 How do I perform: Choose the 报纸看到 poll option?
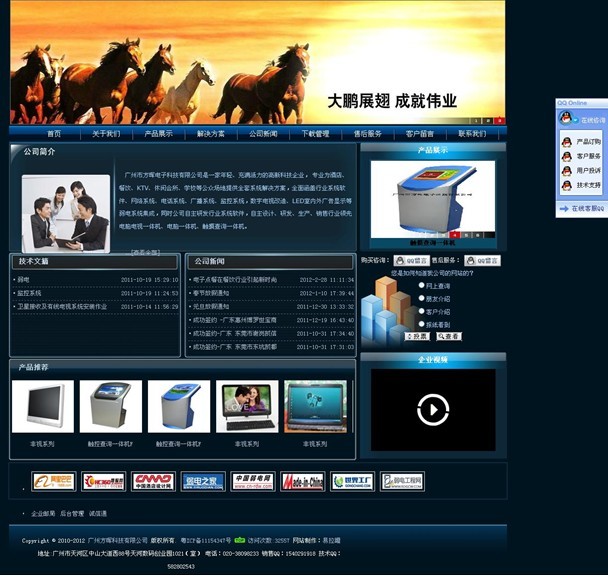coord(422,324)
